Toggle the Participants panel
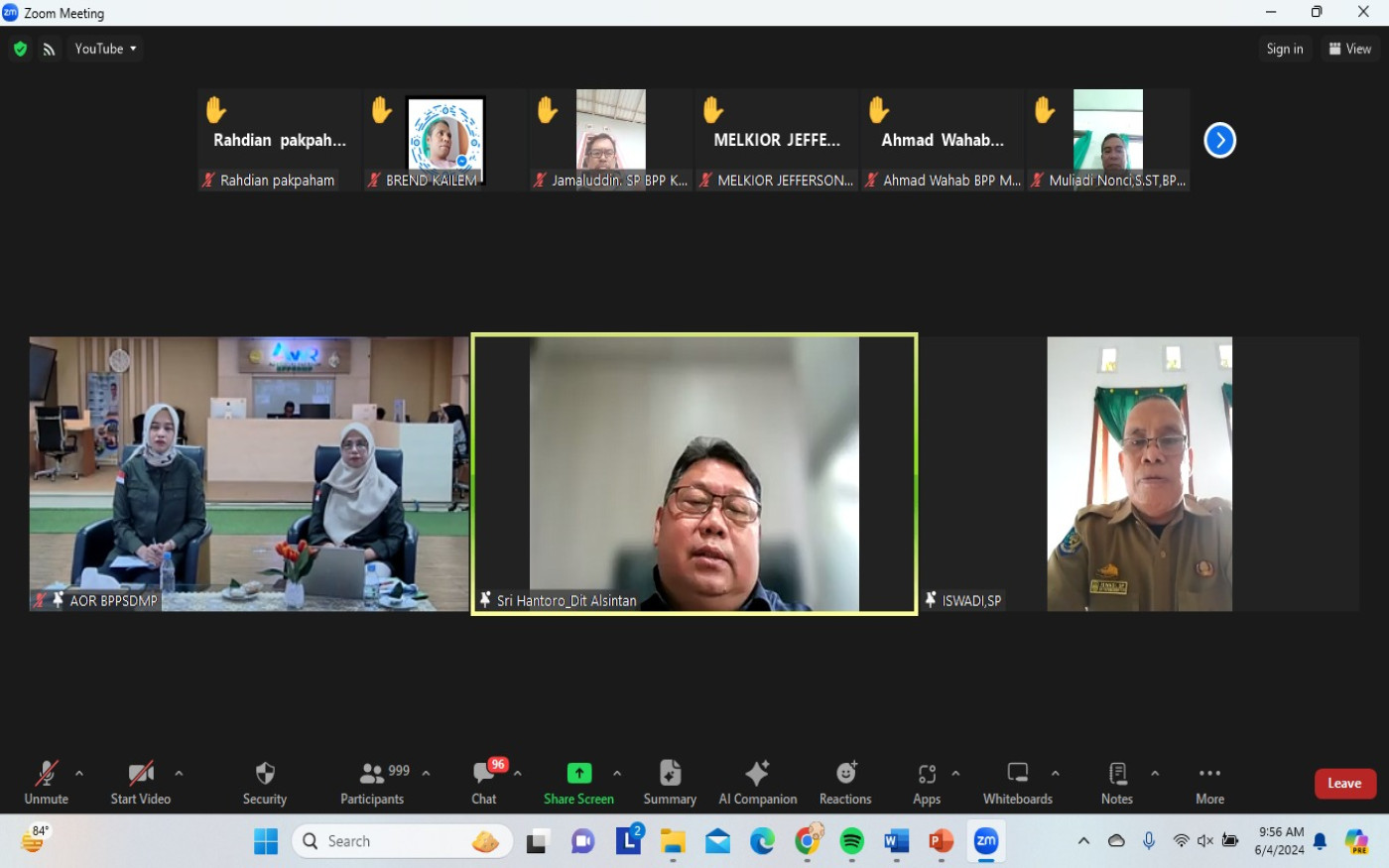 click(373, 783)
